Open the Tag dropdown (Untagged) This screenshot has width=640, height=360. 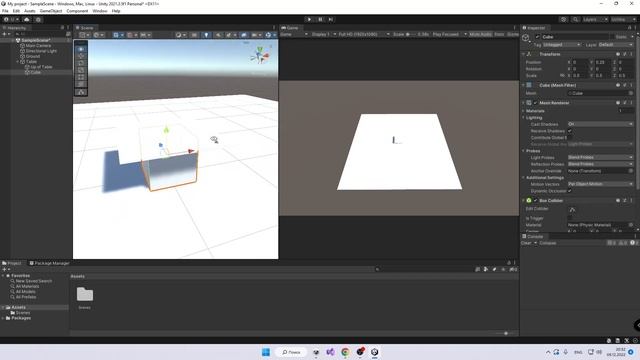point(561,44)
